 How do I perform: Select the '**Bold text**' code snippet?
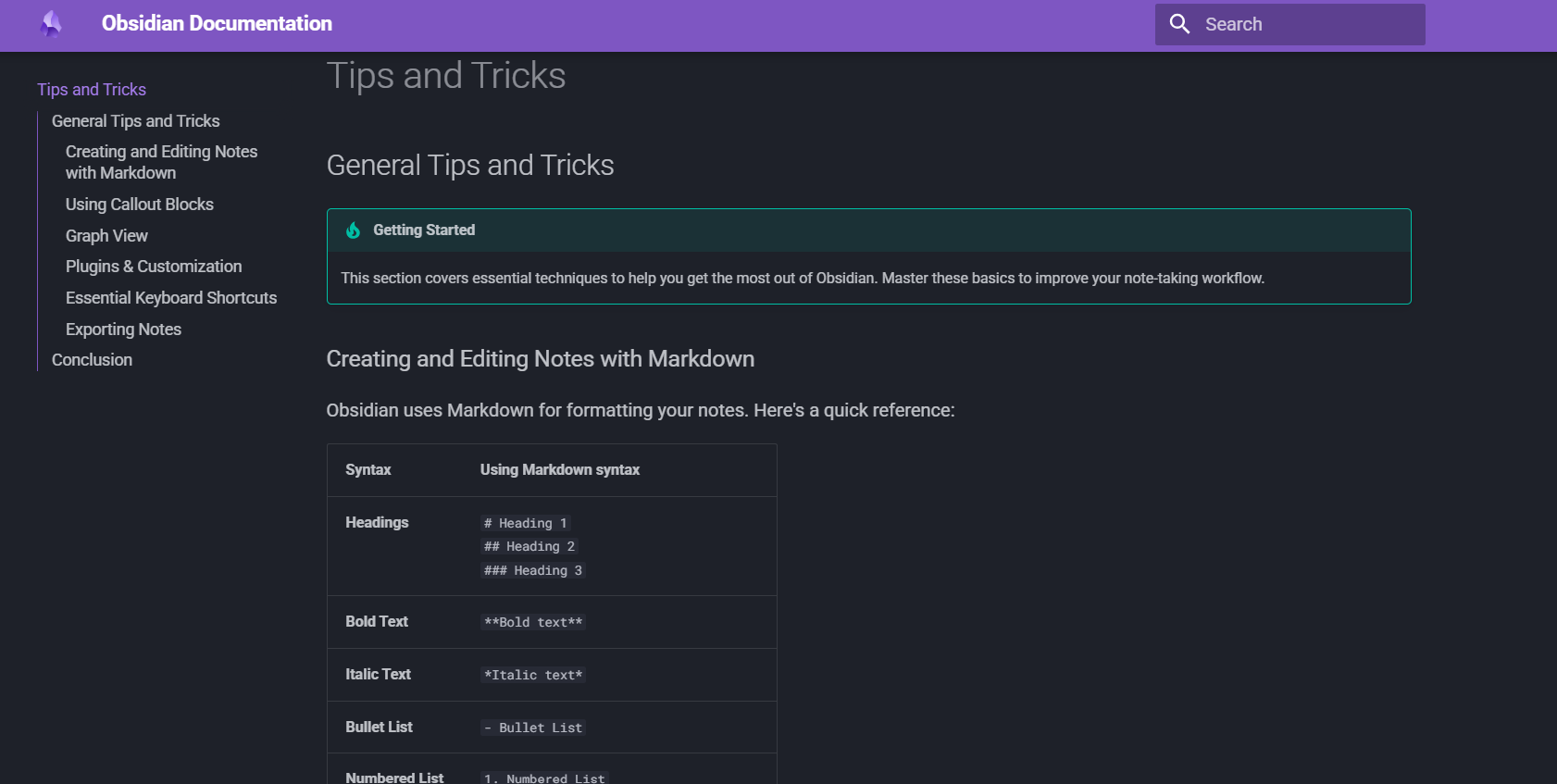point(533,623)
